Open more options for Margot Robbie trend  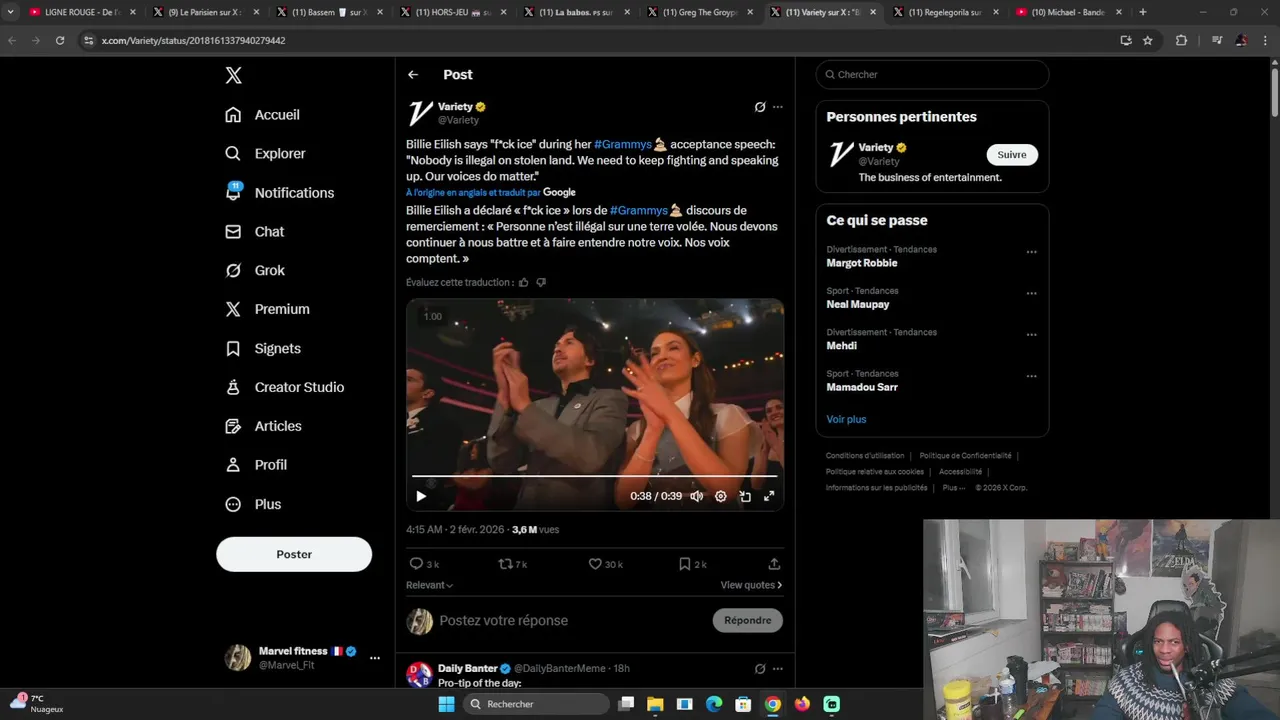[x=1031, y=252]
